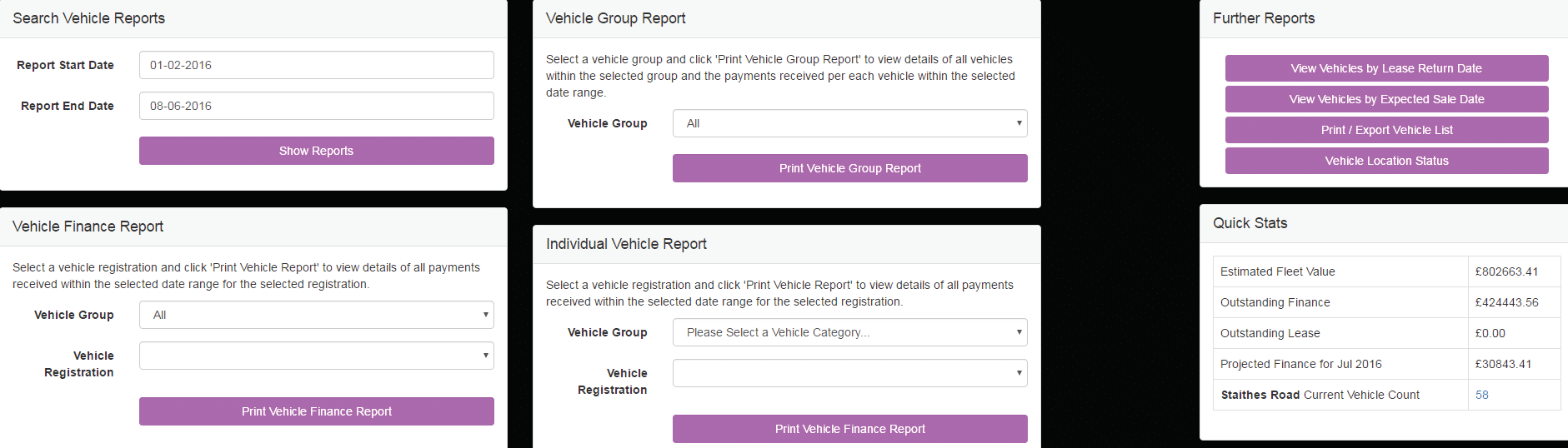Click the Report End Date label
The image size is (1568, 448).
point(68,106)
